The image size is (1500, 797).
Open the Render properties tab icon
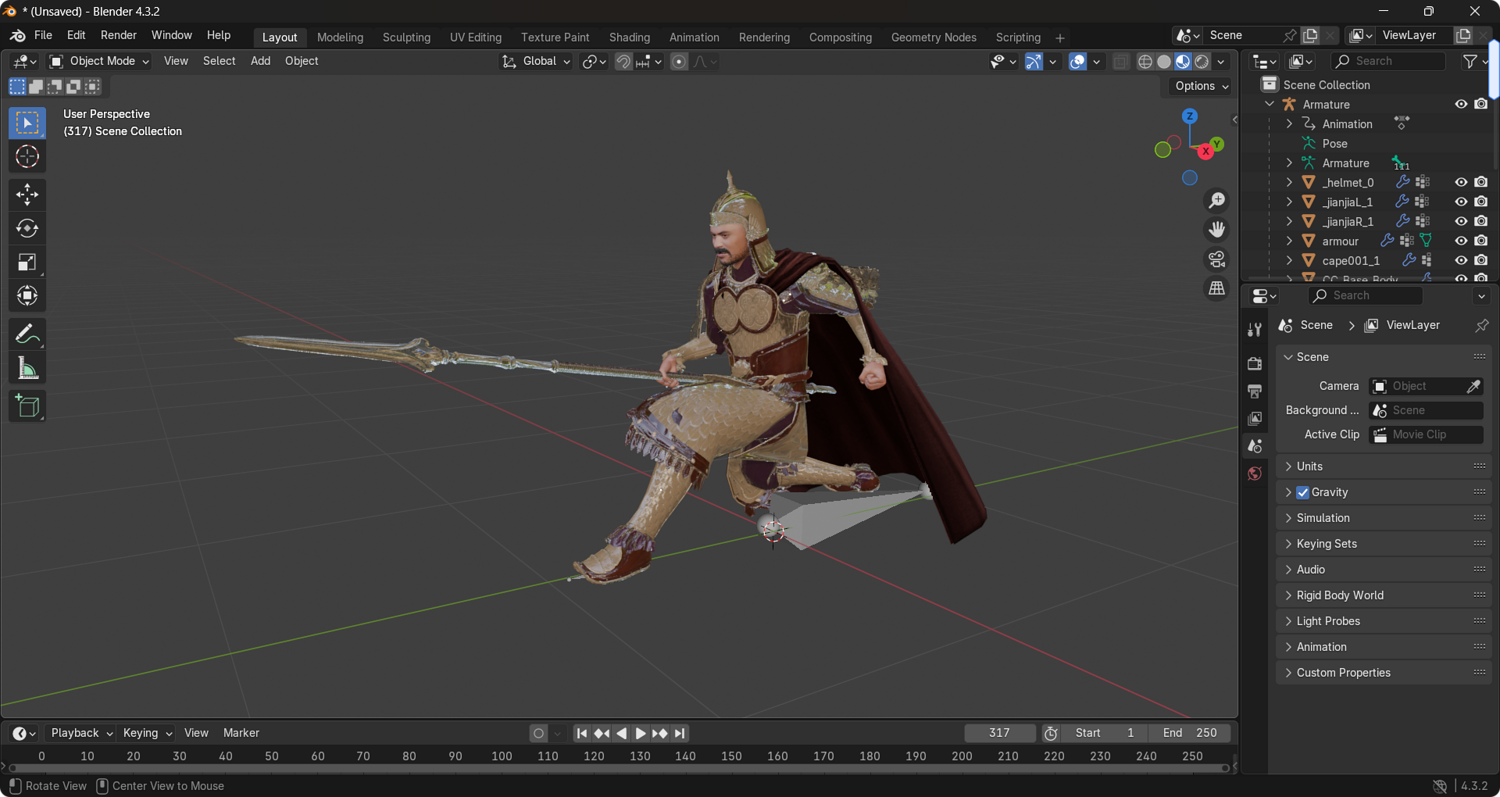1255,364
